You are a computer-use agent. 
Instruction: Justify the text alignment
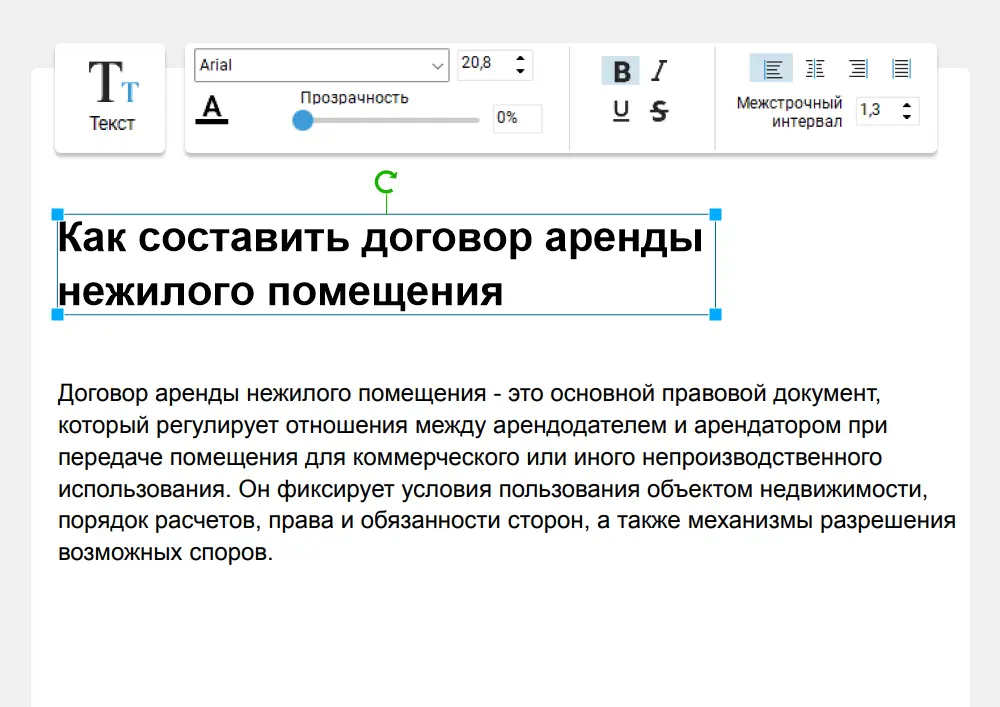coord(901,68)
